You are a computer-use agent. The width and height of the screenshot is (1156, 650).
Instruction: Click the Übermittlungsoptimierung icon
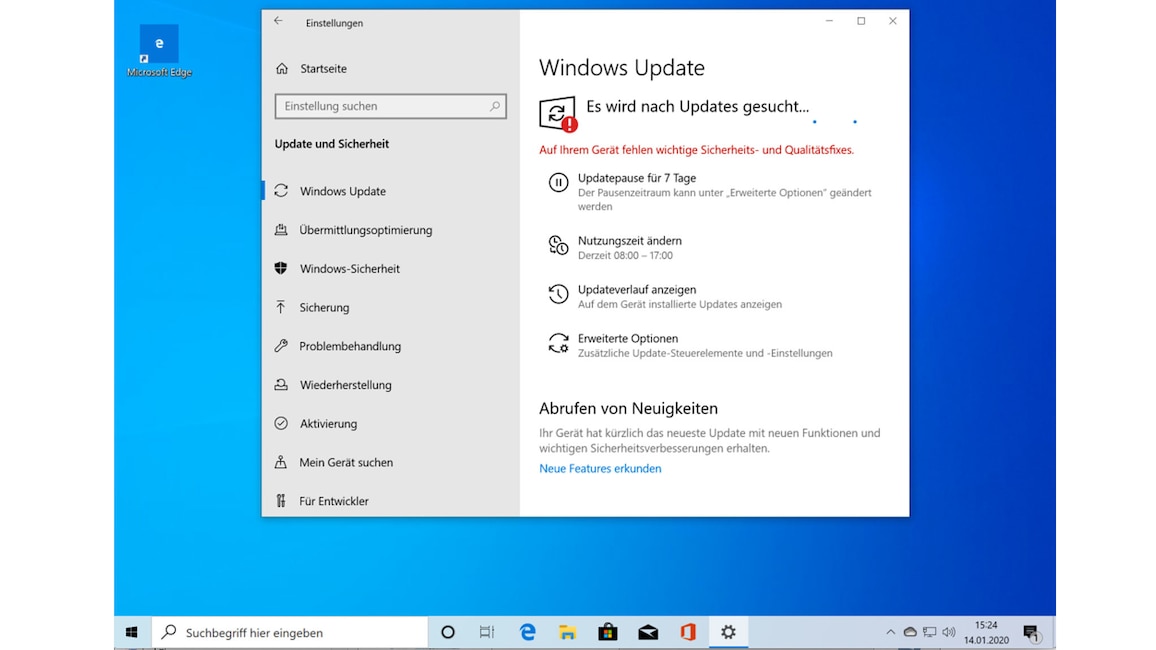coord(281,230)
